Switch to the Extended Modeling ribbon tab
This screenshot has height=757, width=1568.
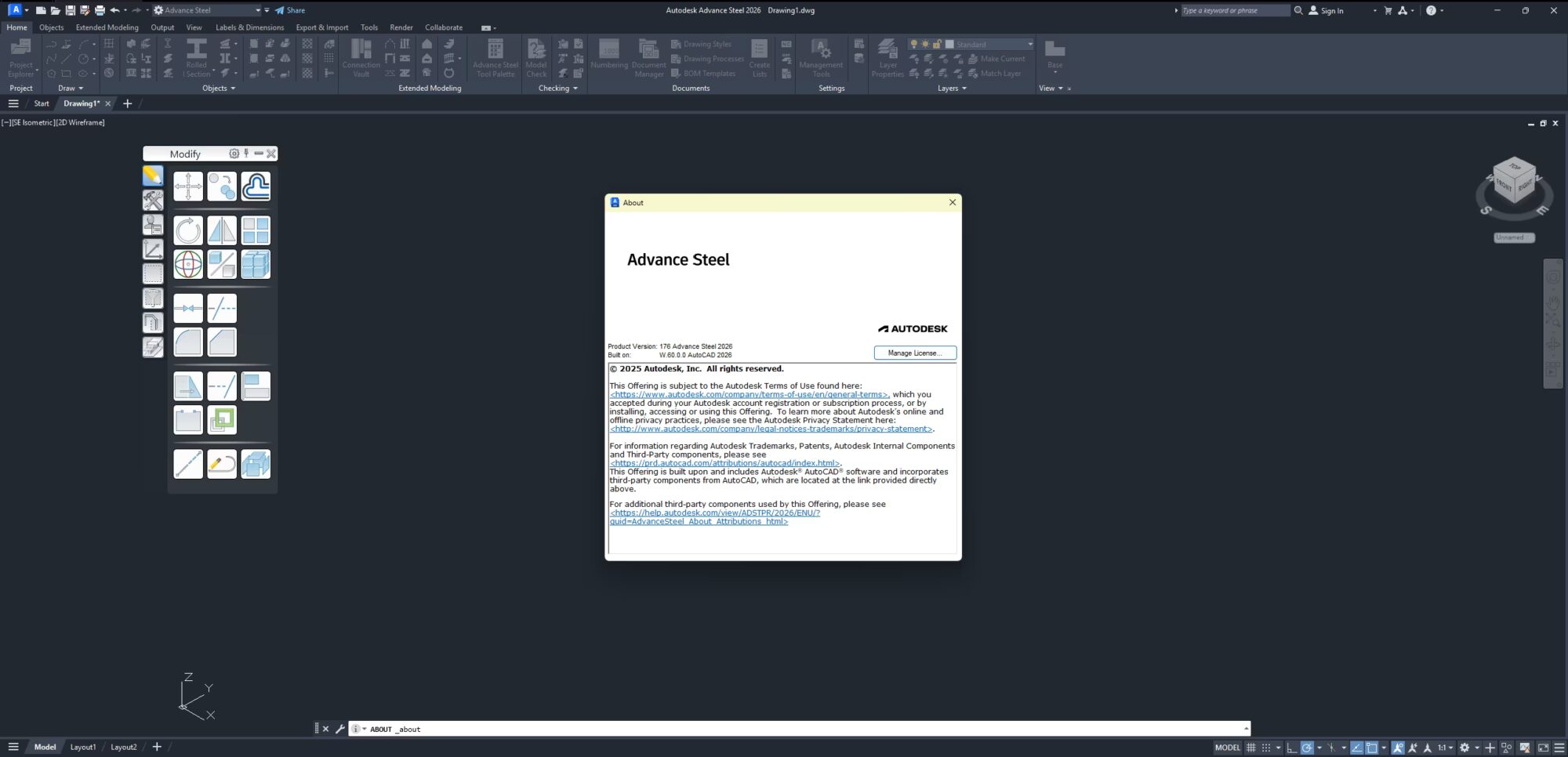pyautogui.click(x=107, y=27)
